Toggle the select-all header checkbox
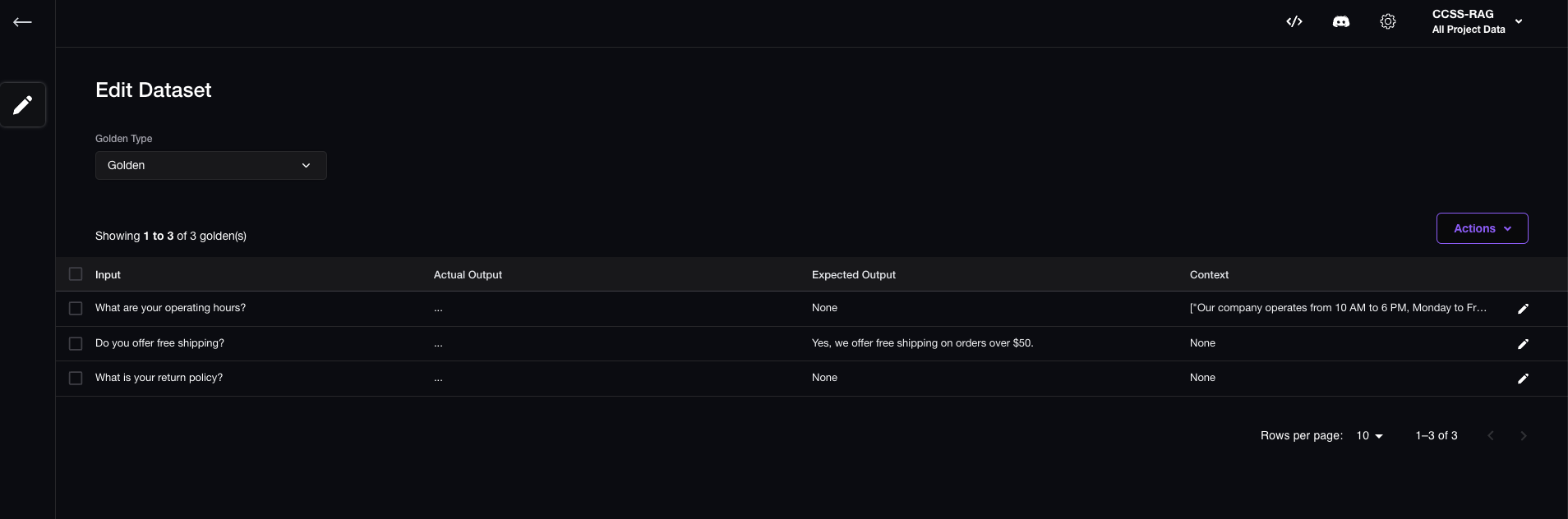The height and width of the screenshot is (519, 1568). click(76, 274)
